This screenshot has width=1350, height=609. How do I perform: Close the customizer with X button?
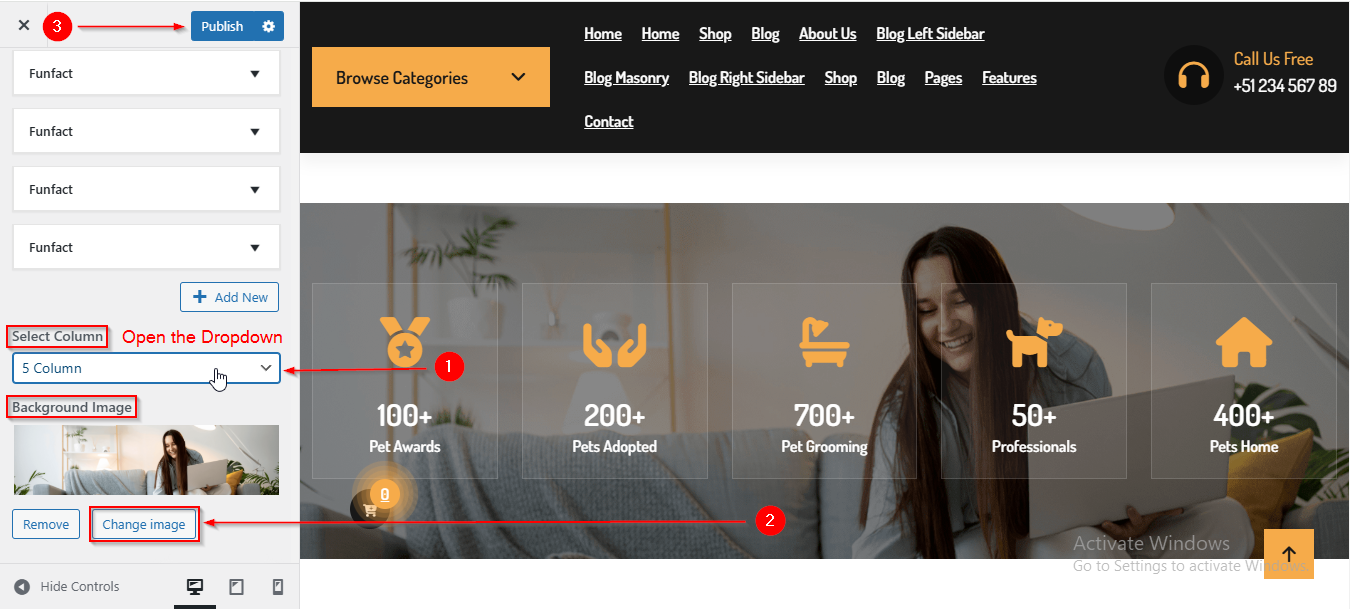click(24, 26)
